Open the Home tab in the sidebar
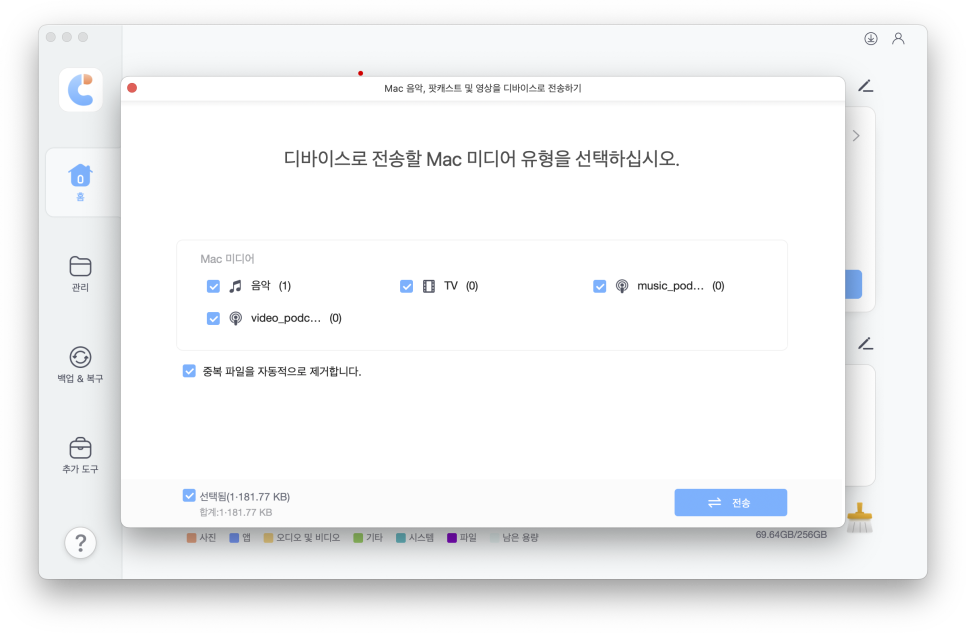 (x=80, y=182)
